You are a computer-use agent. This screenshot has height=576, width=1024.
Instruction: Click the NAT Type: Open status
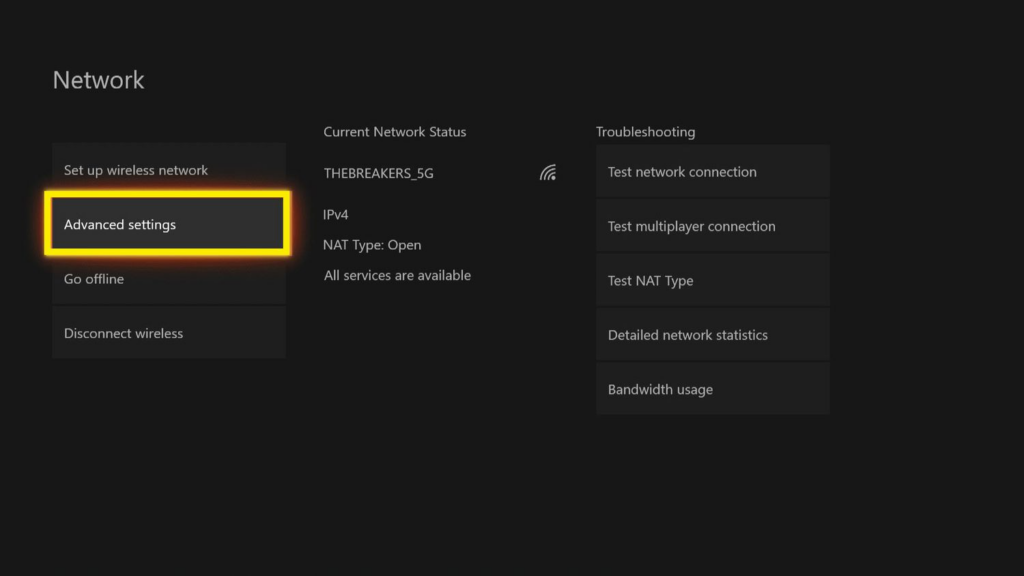(372, 245)
